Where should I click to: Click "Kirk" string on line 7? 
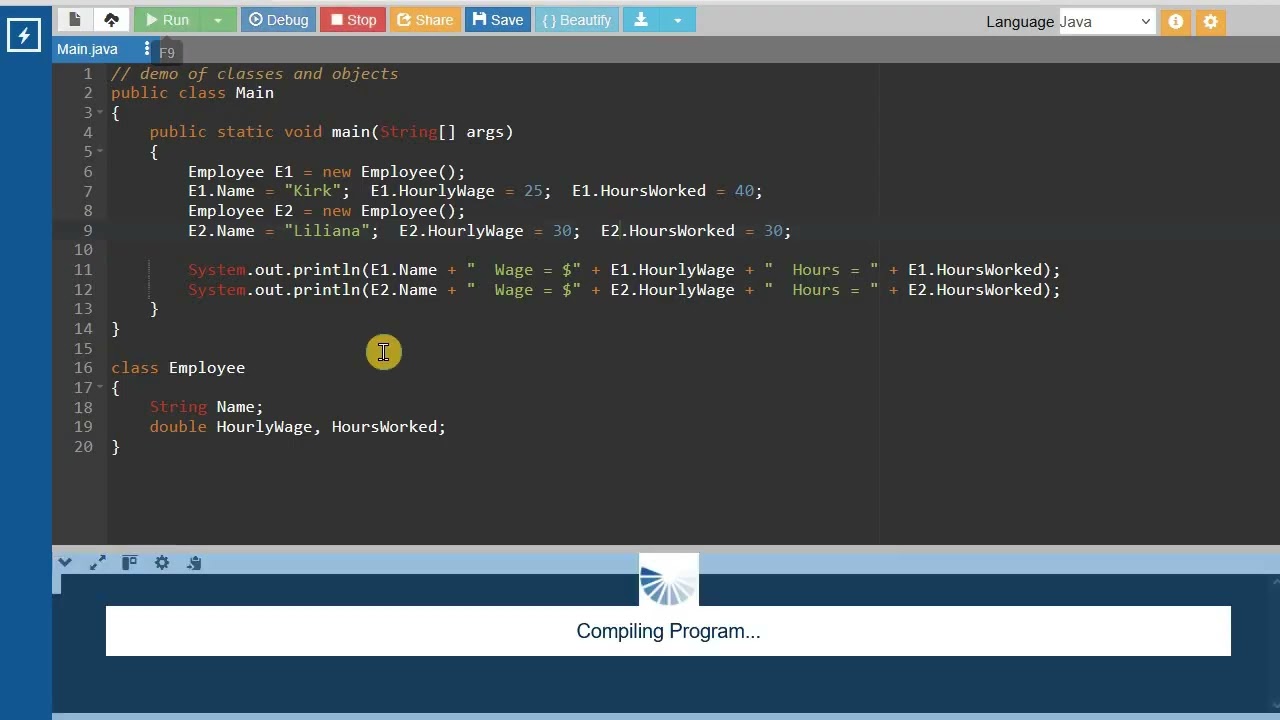tap(313, 191)
